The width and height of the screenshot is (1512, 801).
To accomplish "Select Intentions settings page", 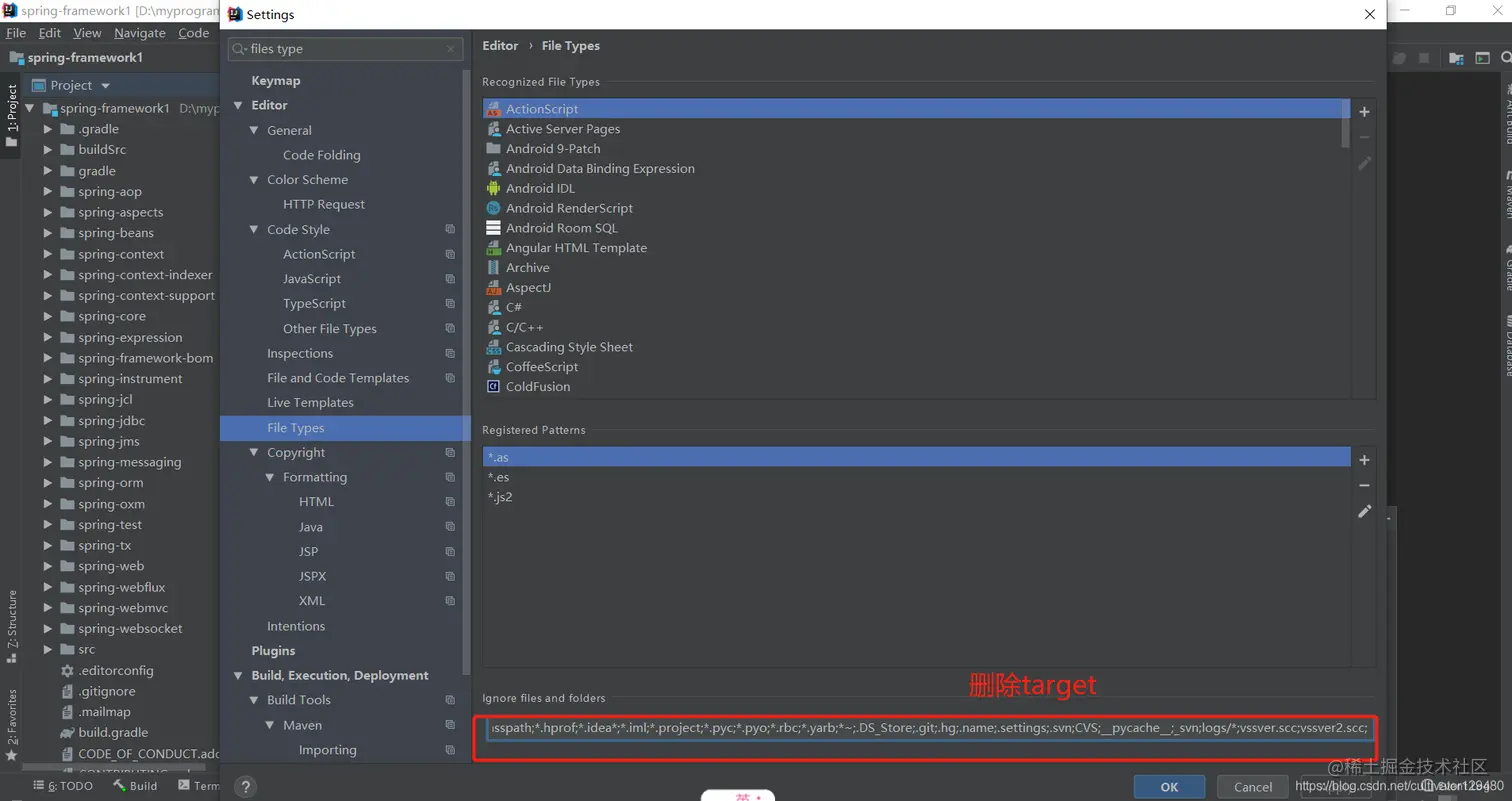I will point(296,626).
